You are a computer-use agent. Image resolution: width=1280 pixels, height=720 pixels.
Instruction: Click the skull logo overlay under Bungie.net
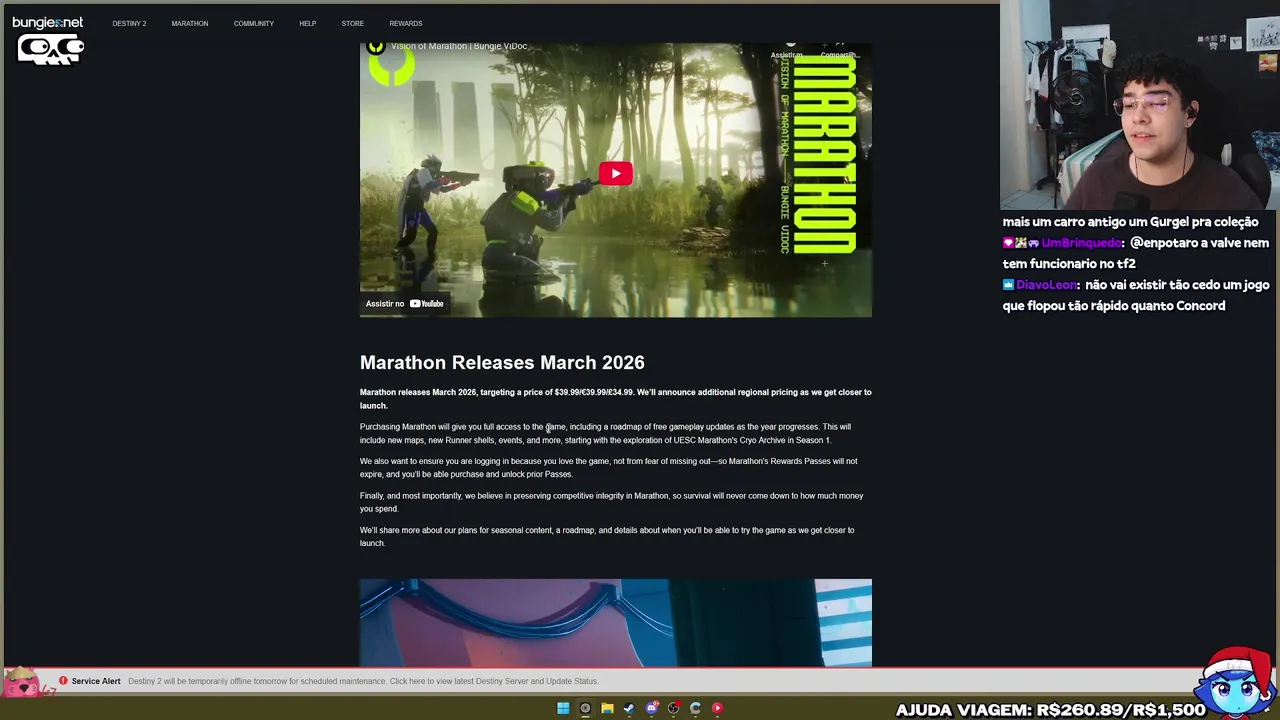pyautogui.click(x=50, y=49)
